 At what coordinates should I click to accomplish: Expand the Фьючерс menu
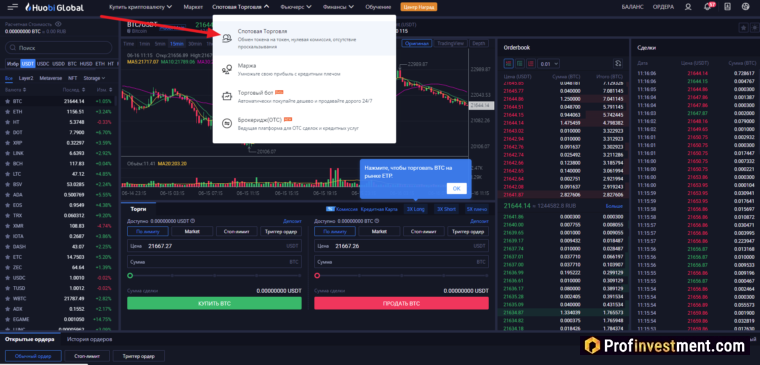tap(295, 7)
